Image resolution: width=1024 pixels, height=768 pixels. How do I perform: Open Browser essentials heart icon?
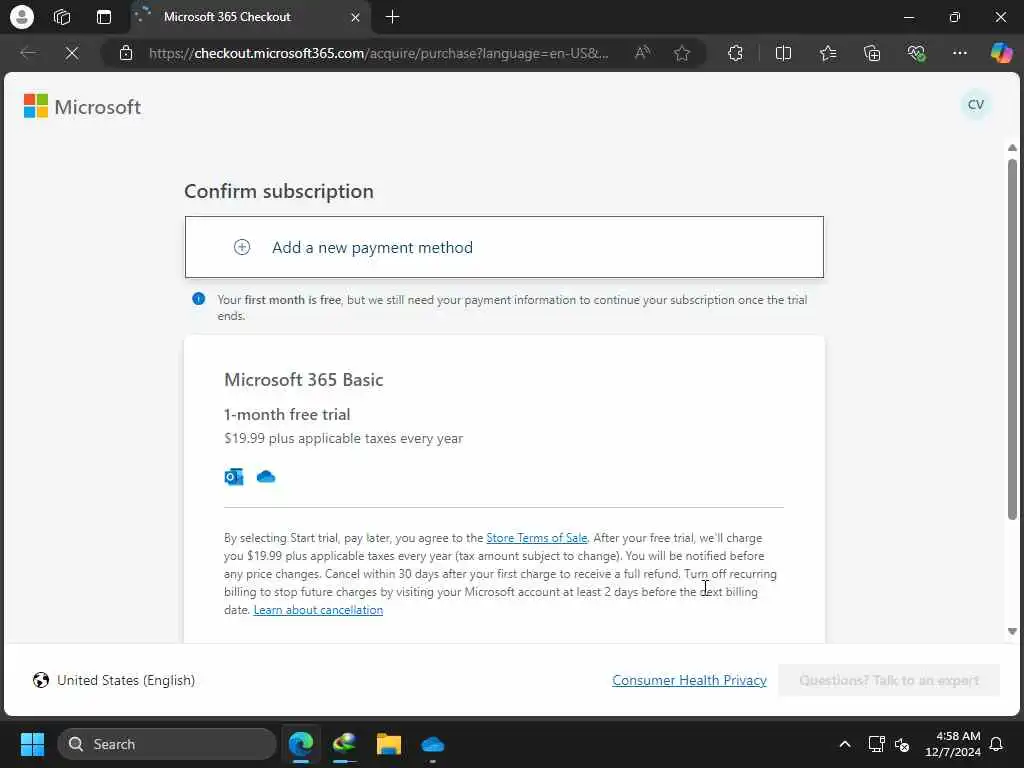pos(916,53)
